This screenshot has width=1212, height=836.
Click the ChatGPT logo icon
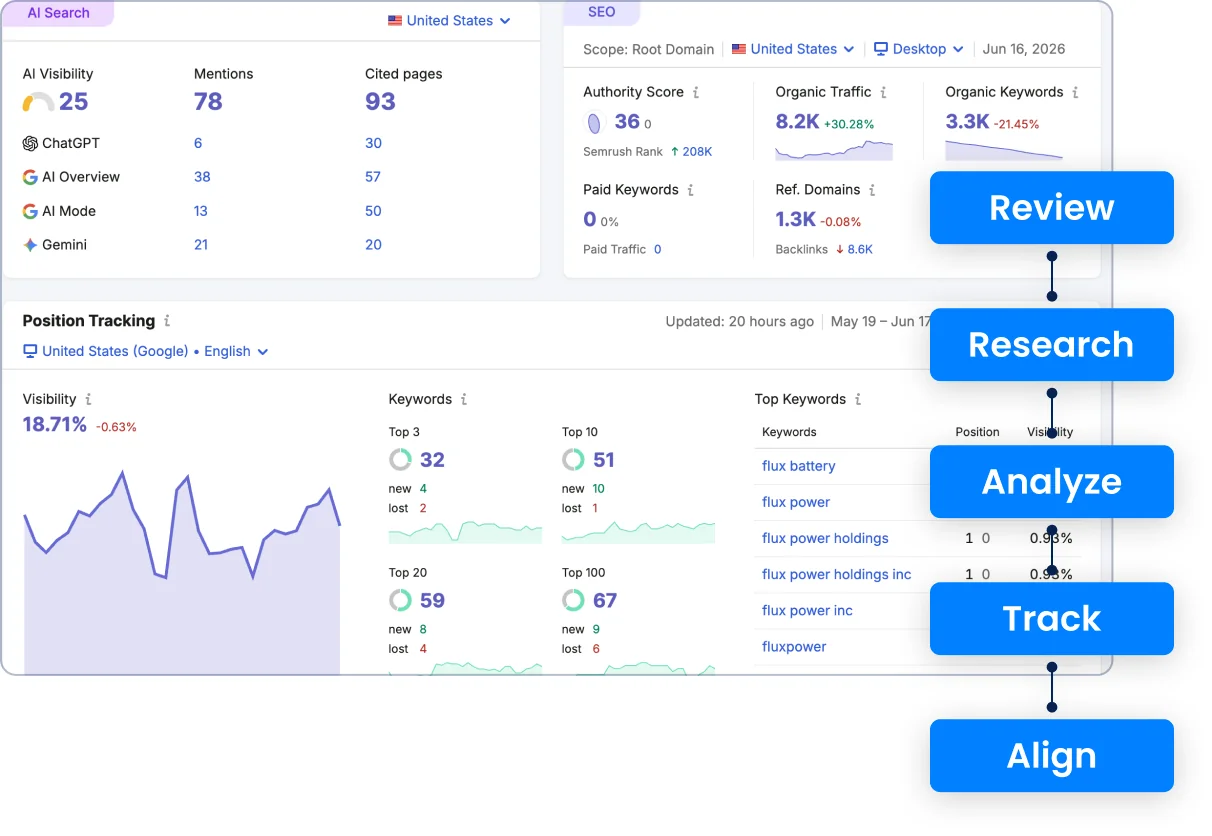[x=30, y=143]
